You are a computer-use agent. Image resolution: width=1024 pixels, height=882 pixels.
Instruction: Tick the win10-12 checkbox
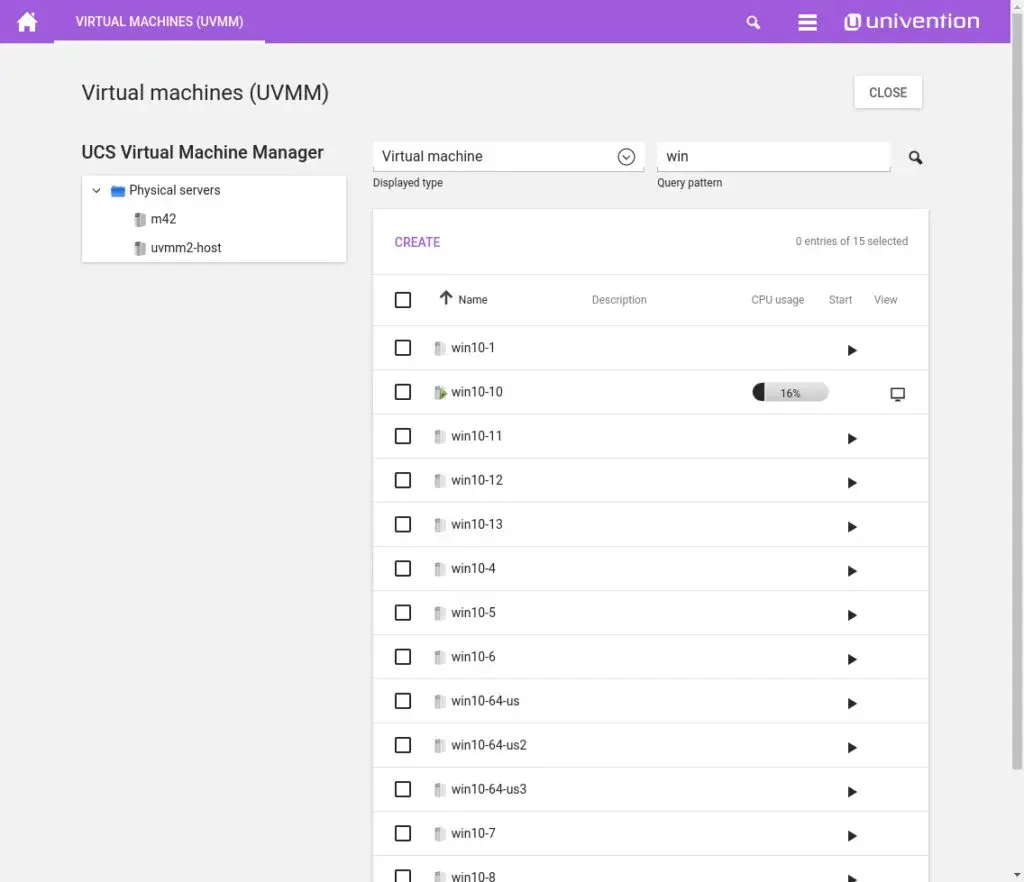(x=403, y=480)
